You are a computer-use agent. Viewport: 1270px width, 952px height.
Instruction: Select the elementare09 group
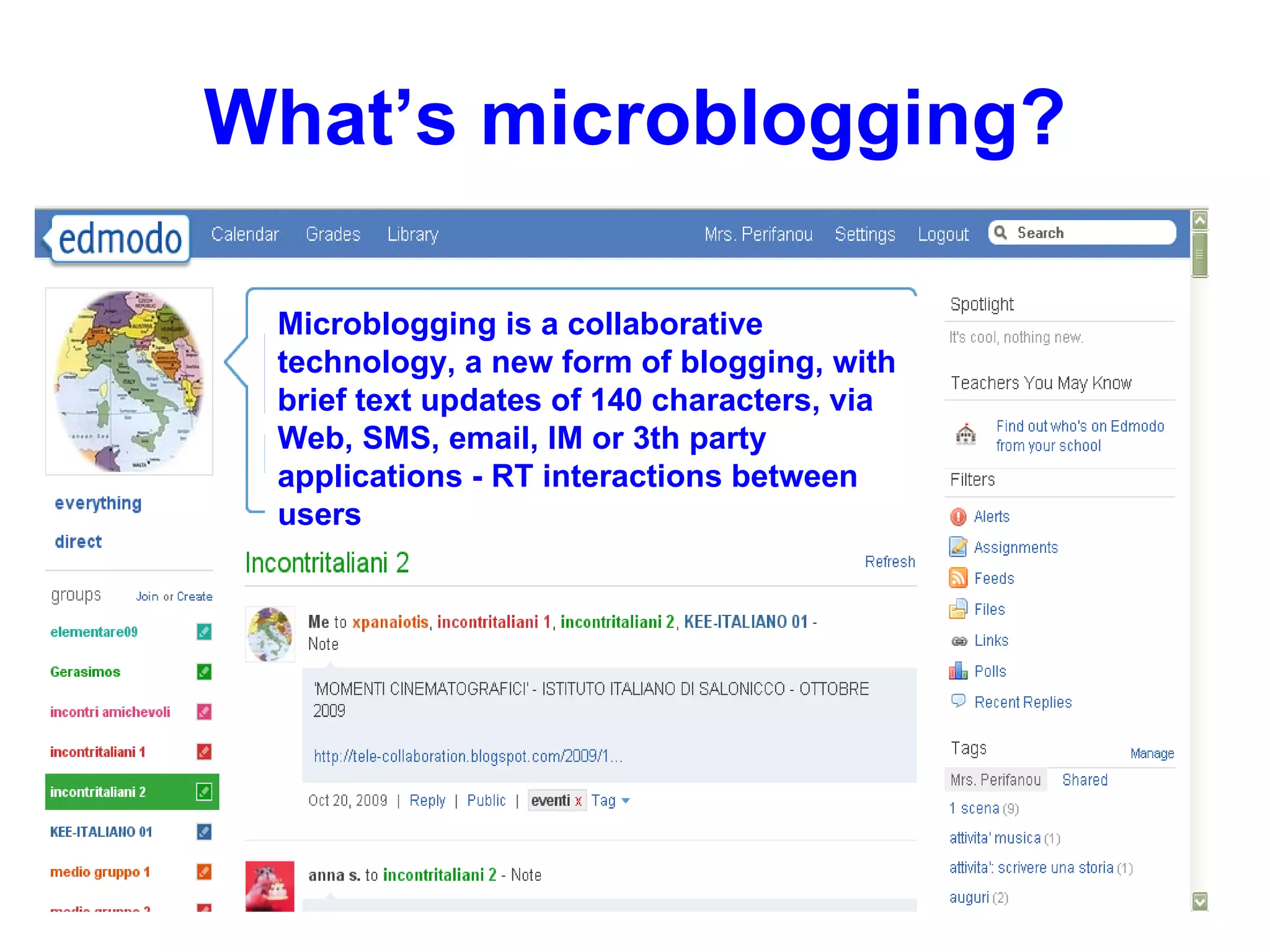[94, 632]
